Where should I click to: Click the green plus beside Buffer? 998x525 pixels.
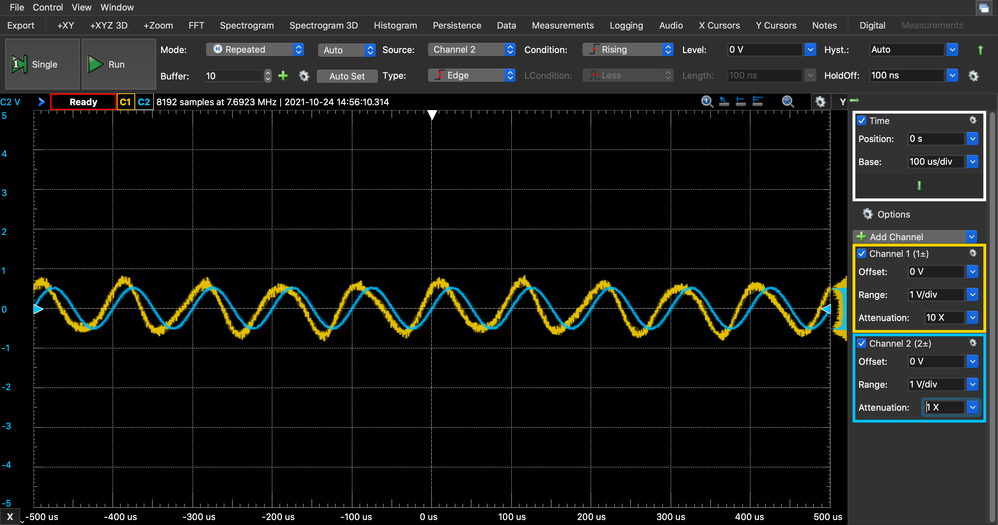[283, 76]
